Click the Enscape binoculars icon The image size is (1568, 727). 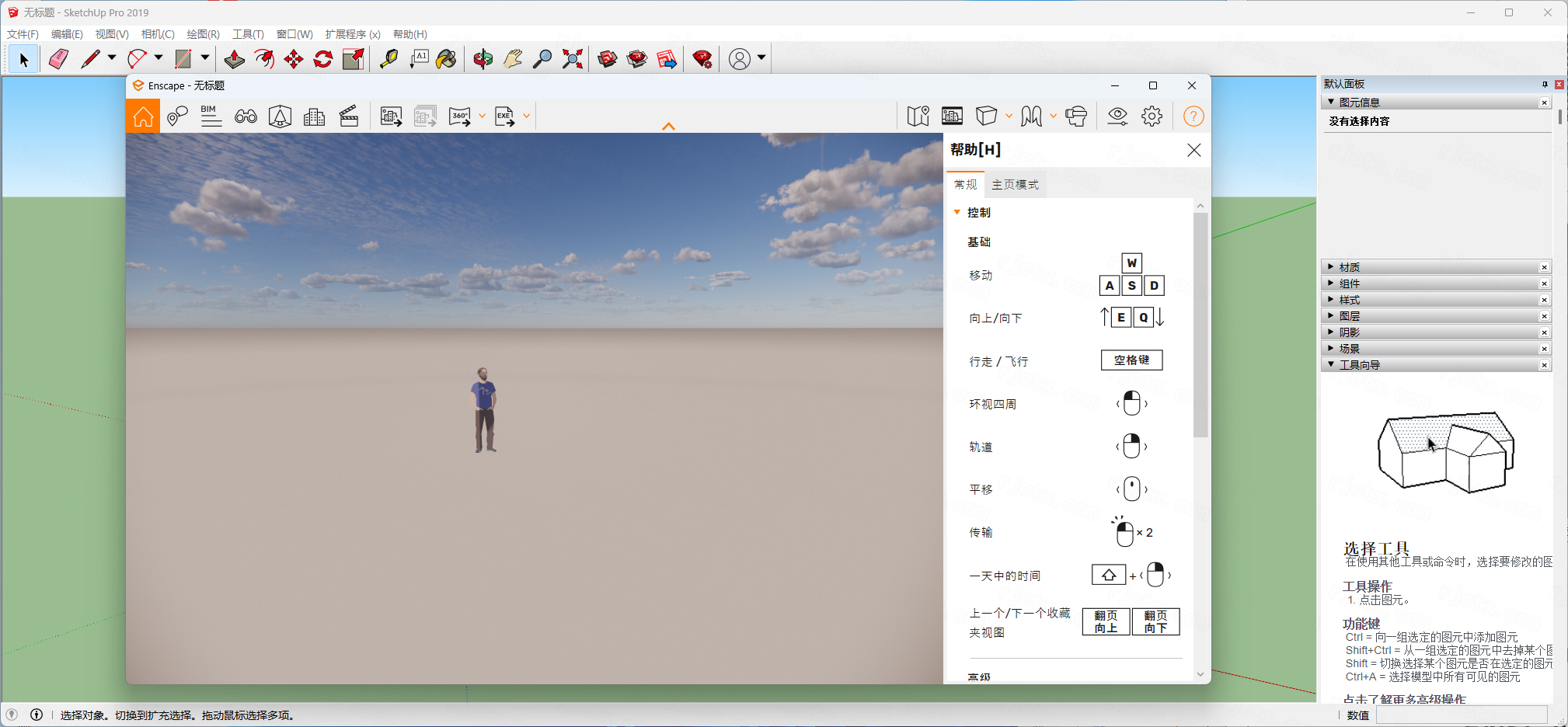(246, 117)
